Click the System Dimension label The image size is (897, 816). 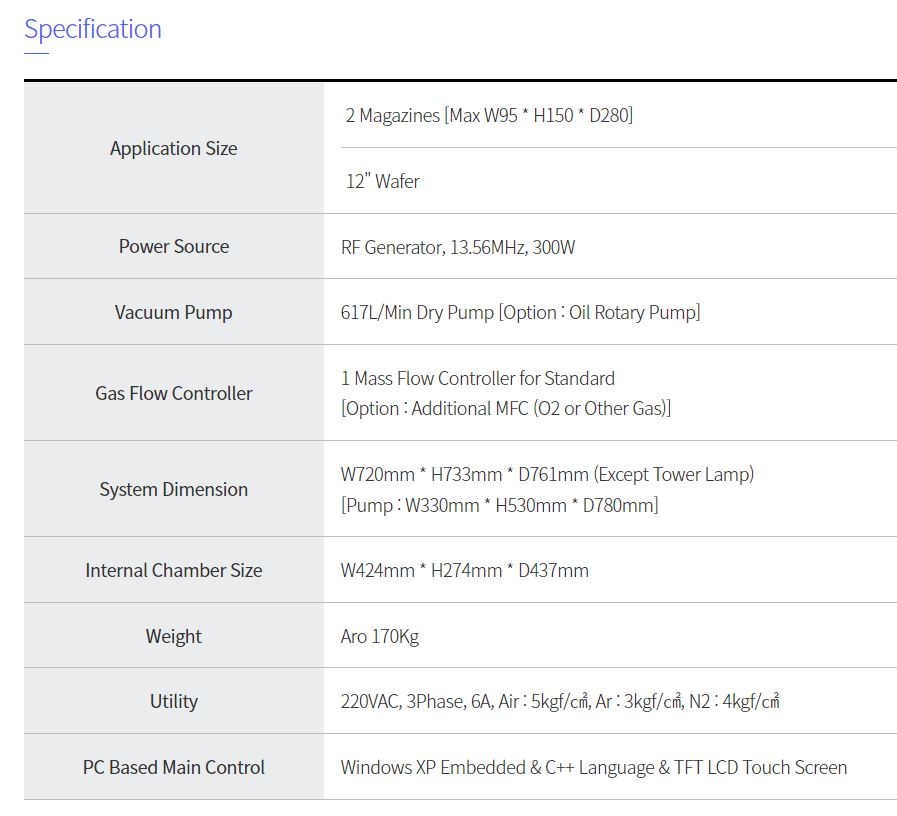pyautogui.click(x=174, y=489)
